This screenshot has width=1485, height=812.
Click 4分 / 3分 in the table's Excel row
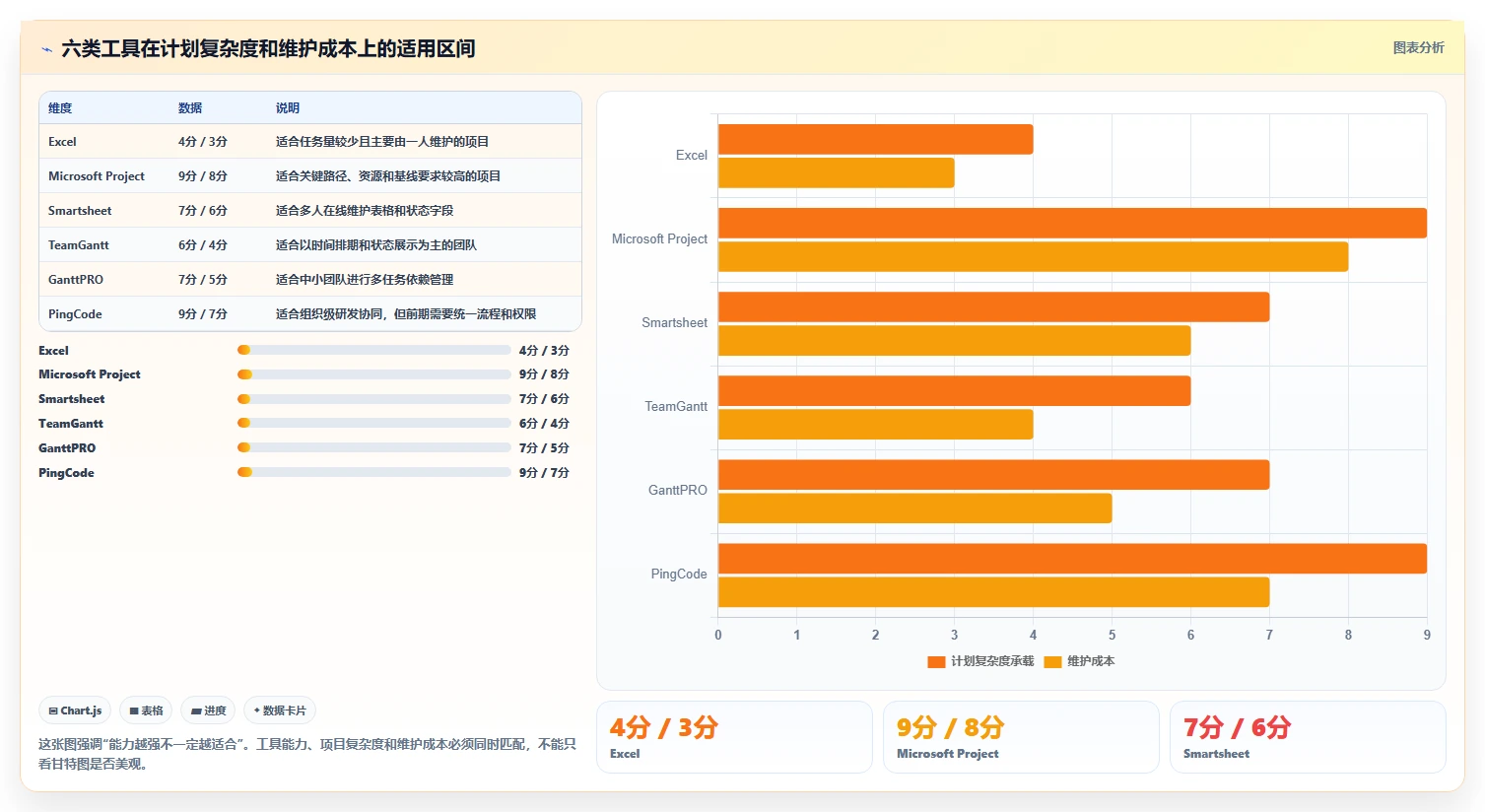click(x=203, y=141)
